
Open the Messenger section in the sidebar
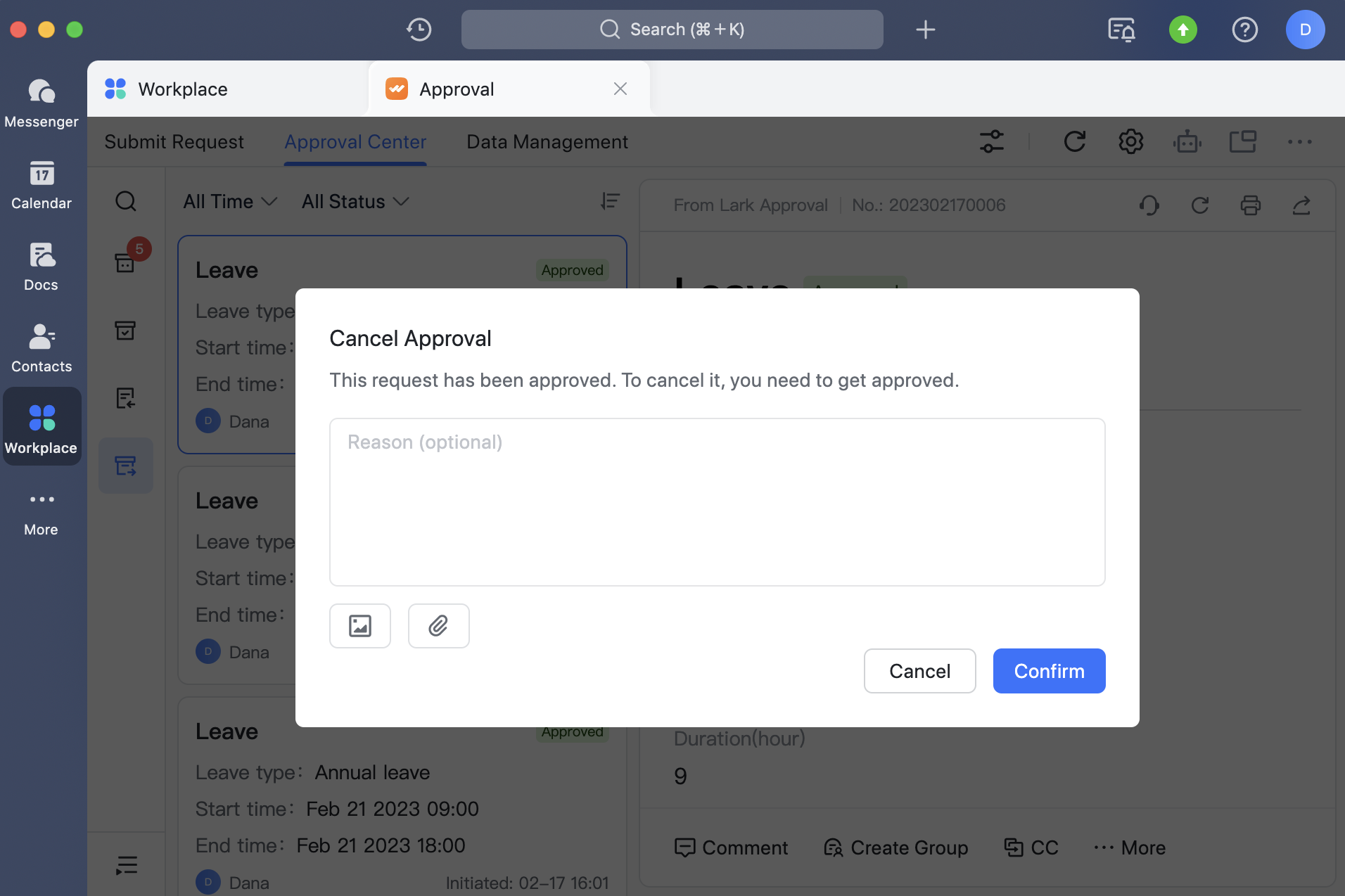click(42, 102)
